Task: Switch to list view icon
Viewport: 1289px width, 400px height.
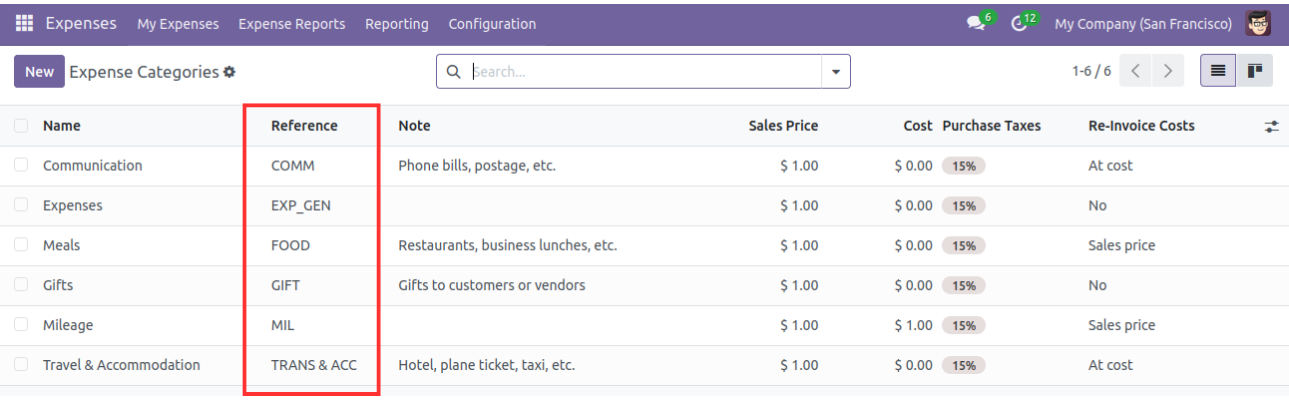Action: point(1218,71)
